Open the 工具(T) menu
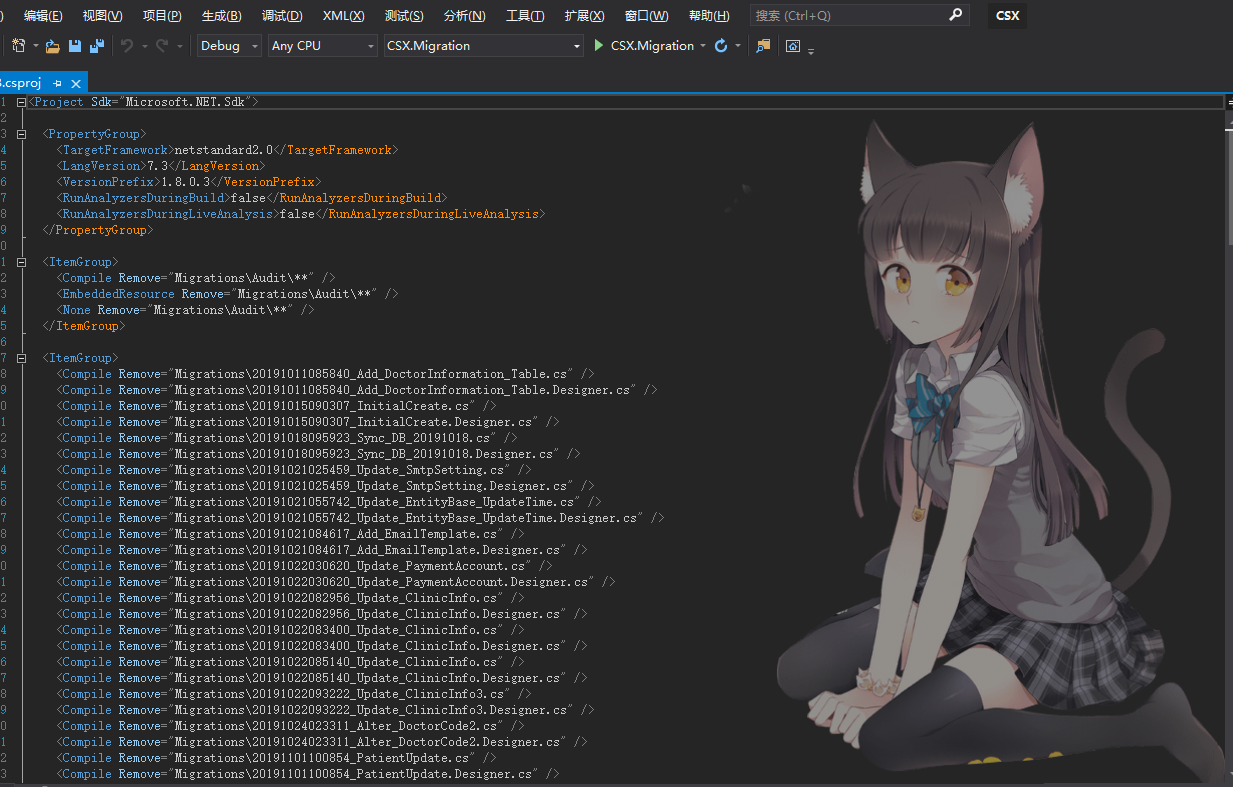 (525, 16)
